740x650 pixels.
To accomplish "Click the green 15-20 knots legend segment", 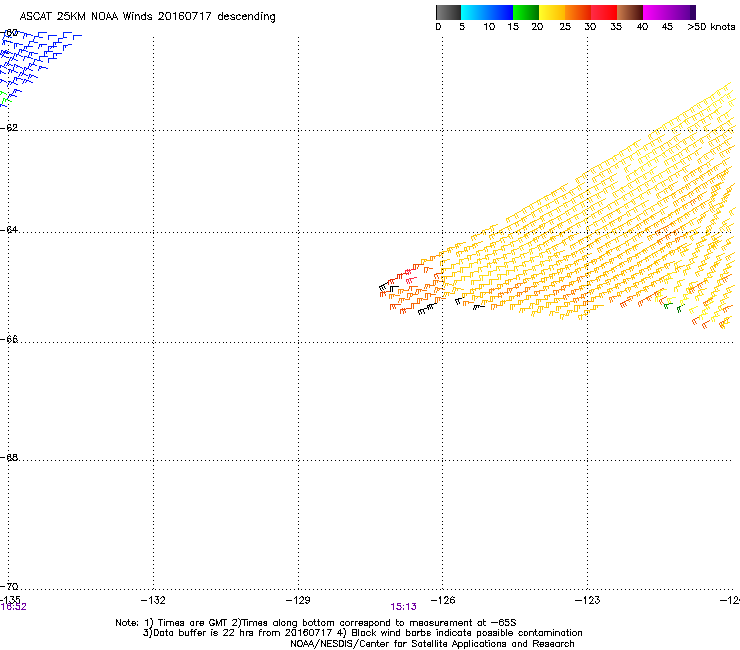I will pyautogui.click(x=526, y=12).
